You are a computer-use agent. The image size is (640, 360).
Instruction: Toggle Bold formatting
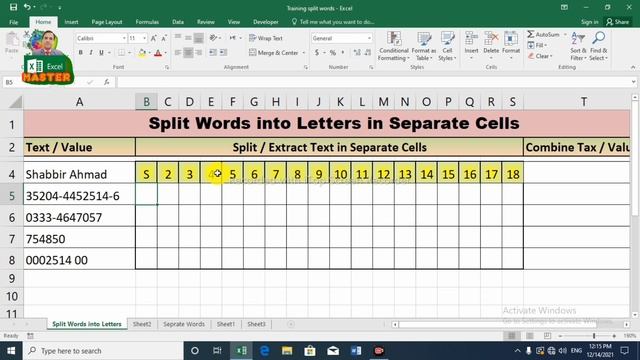coord(80,53)
